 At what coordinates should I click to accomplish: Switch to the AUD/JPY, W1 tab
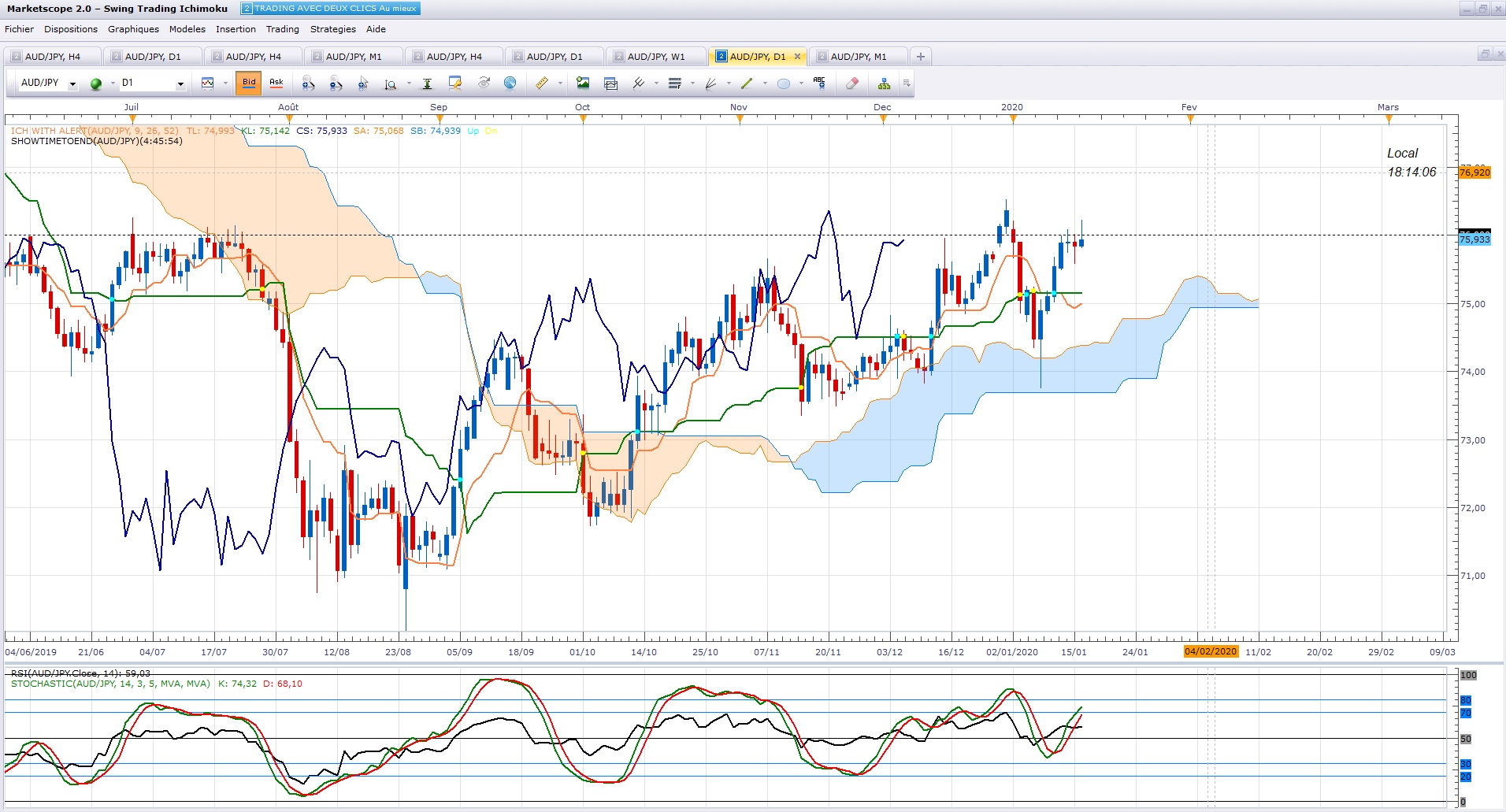pyautogui.click(x=655, y=57)
